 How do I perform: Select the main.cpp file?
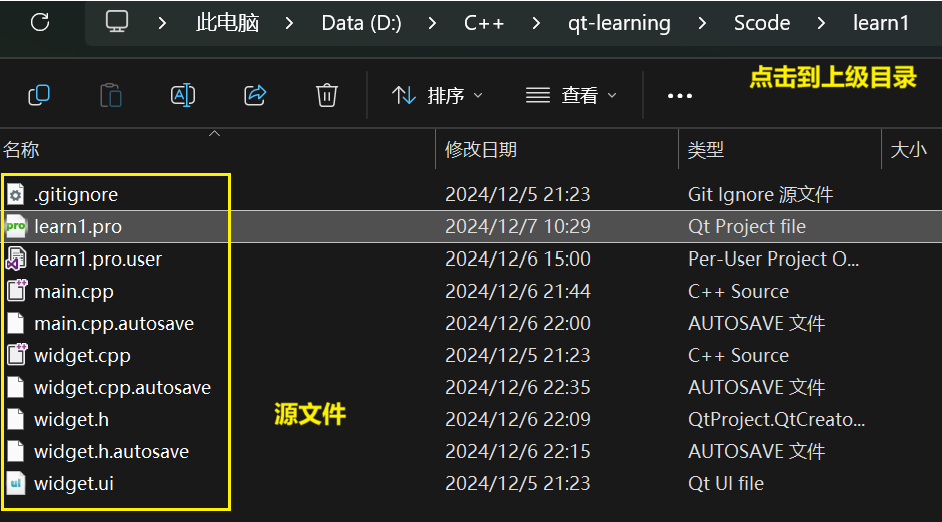pos(74,292)
